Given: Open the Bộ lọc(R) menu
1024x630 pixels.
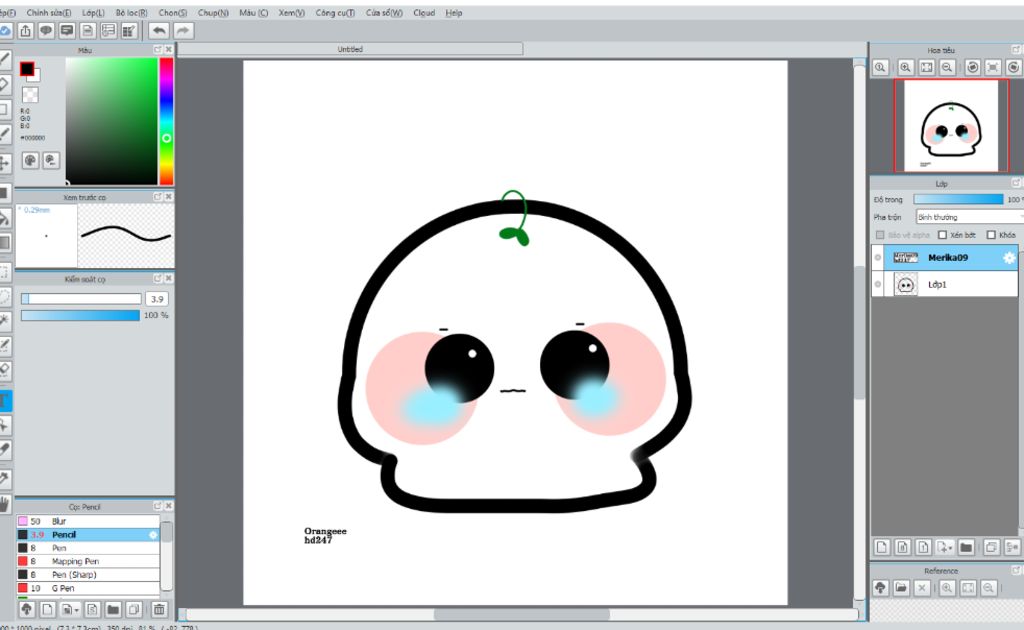Looking at the screenshot, I should point(131,13).
